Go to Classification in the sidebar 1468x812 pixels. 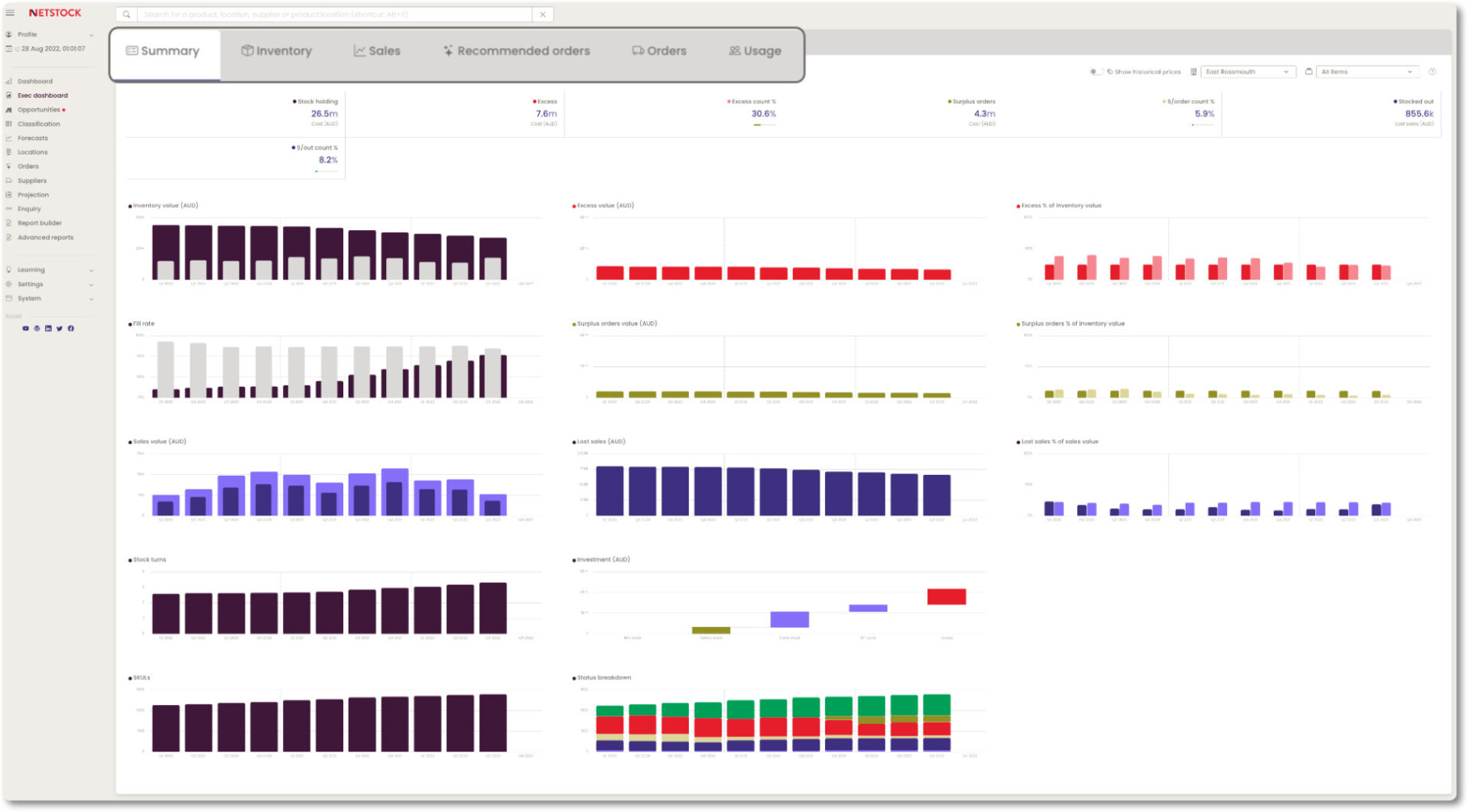pyautogui.click(x=39, y=124)
